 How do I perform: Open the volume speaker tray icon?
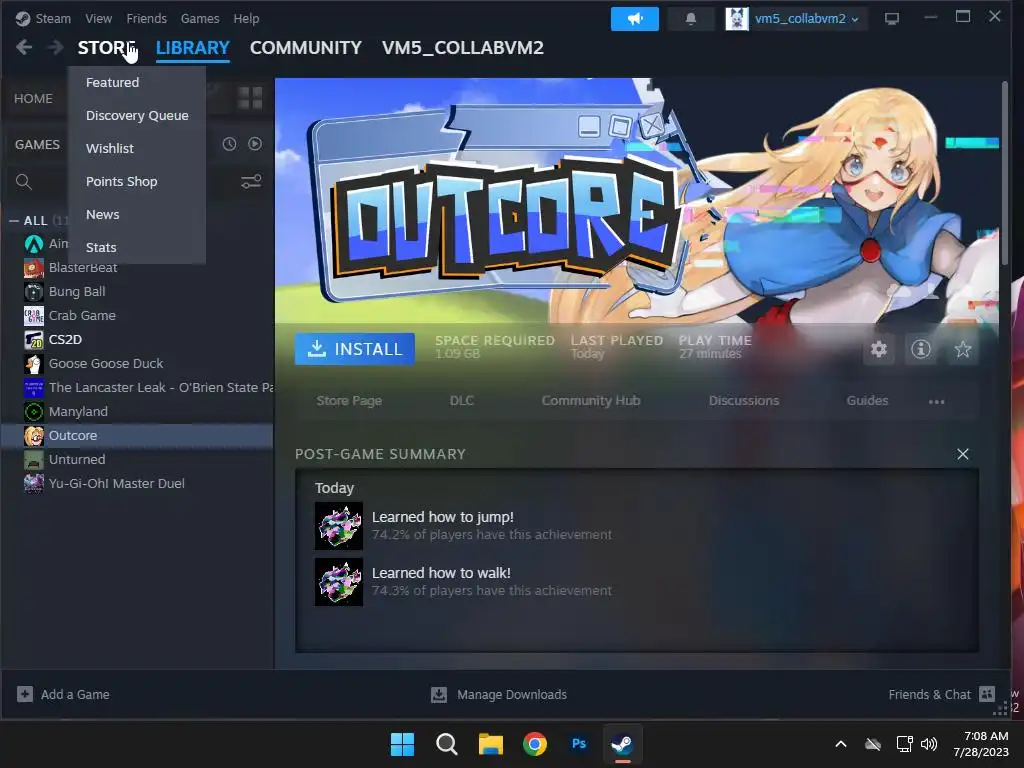[929, 744]
